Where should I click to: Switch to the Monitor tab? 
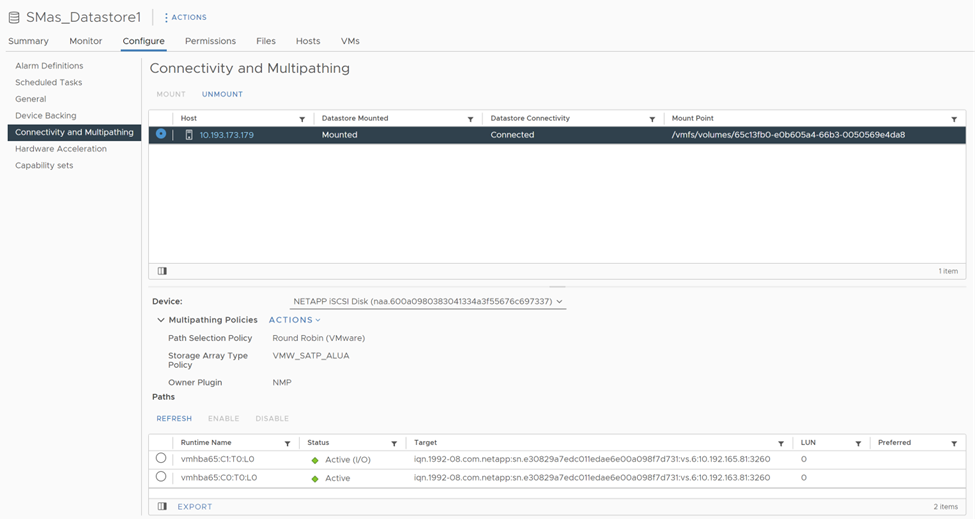[x=85, y=41]
